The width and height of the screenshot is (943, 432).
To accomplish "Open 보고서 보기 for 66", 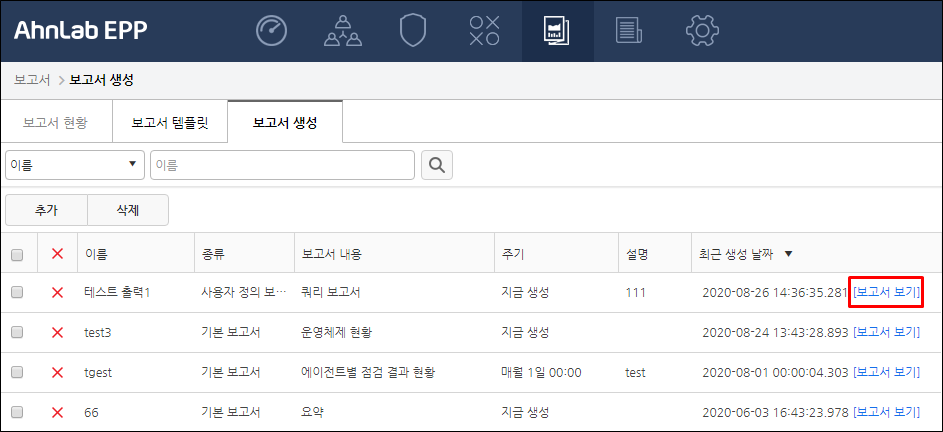I will [886, 412].
